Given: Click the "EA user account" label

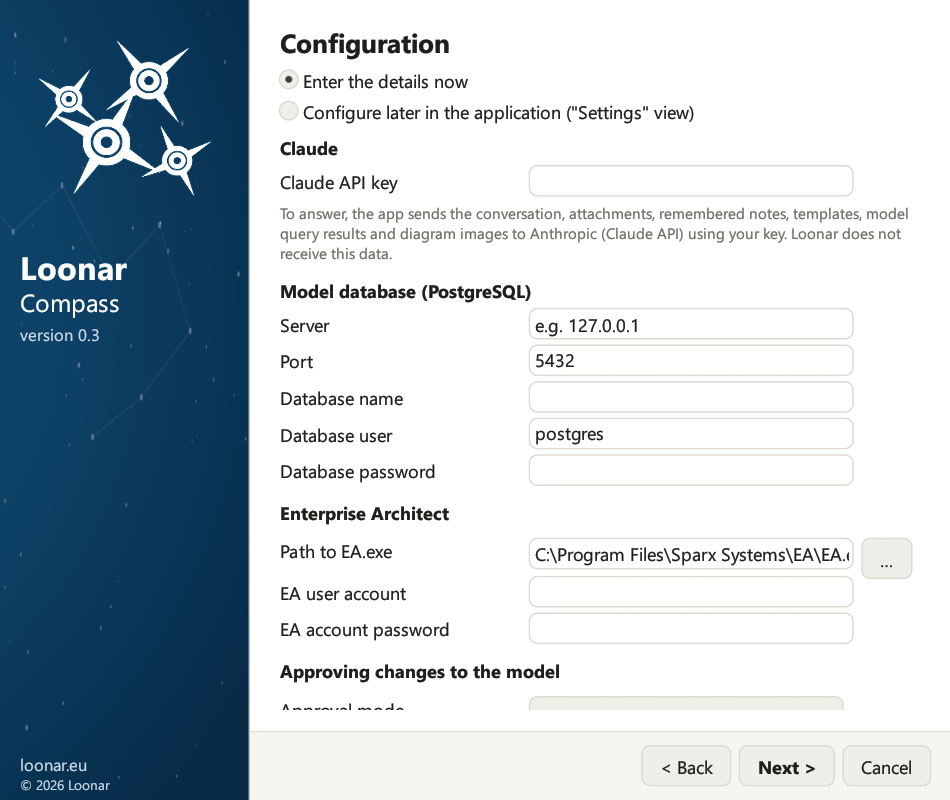Looking at the screenshot, I should coord(343,594).
